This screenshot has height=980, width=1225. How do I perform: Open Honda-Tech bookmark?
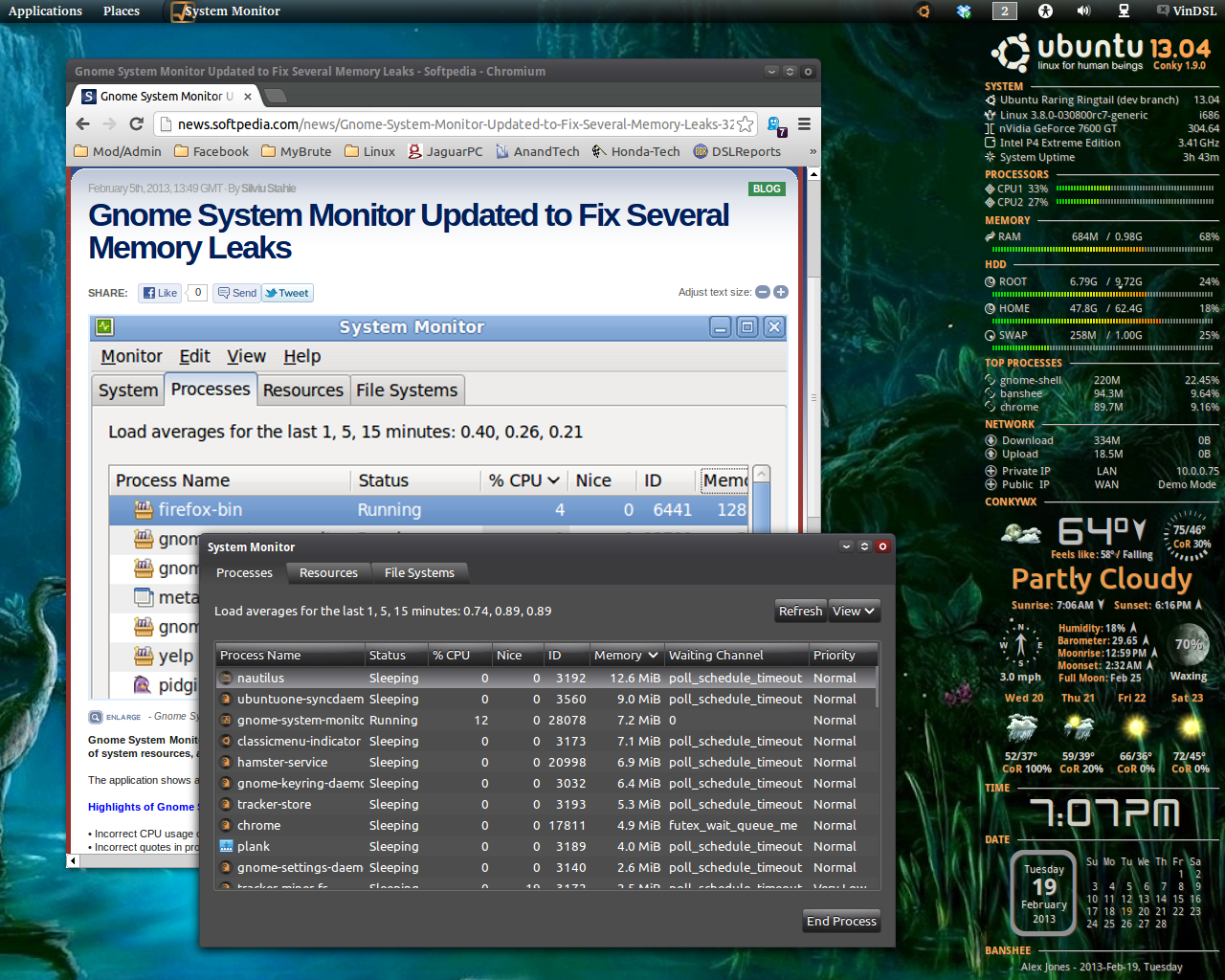tap(636, 151)
